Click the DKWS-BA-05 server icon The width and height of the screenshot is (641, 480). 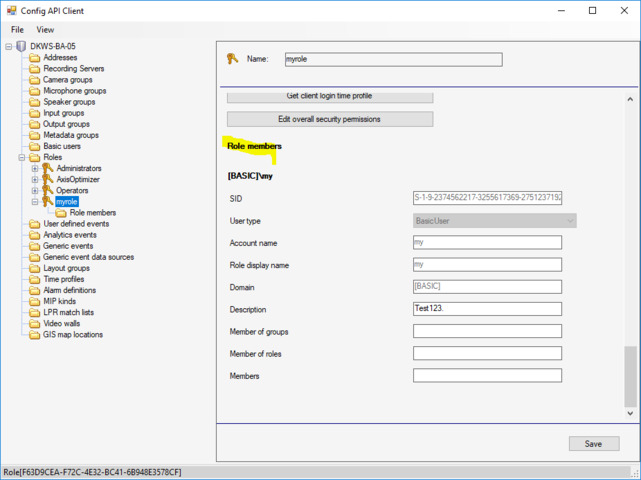click(x=21, y=46)
